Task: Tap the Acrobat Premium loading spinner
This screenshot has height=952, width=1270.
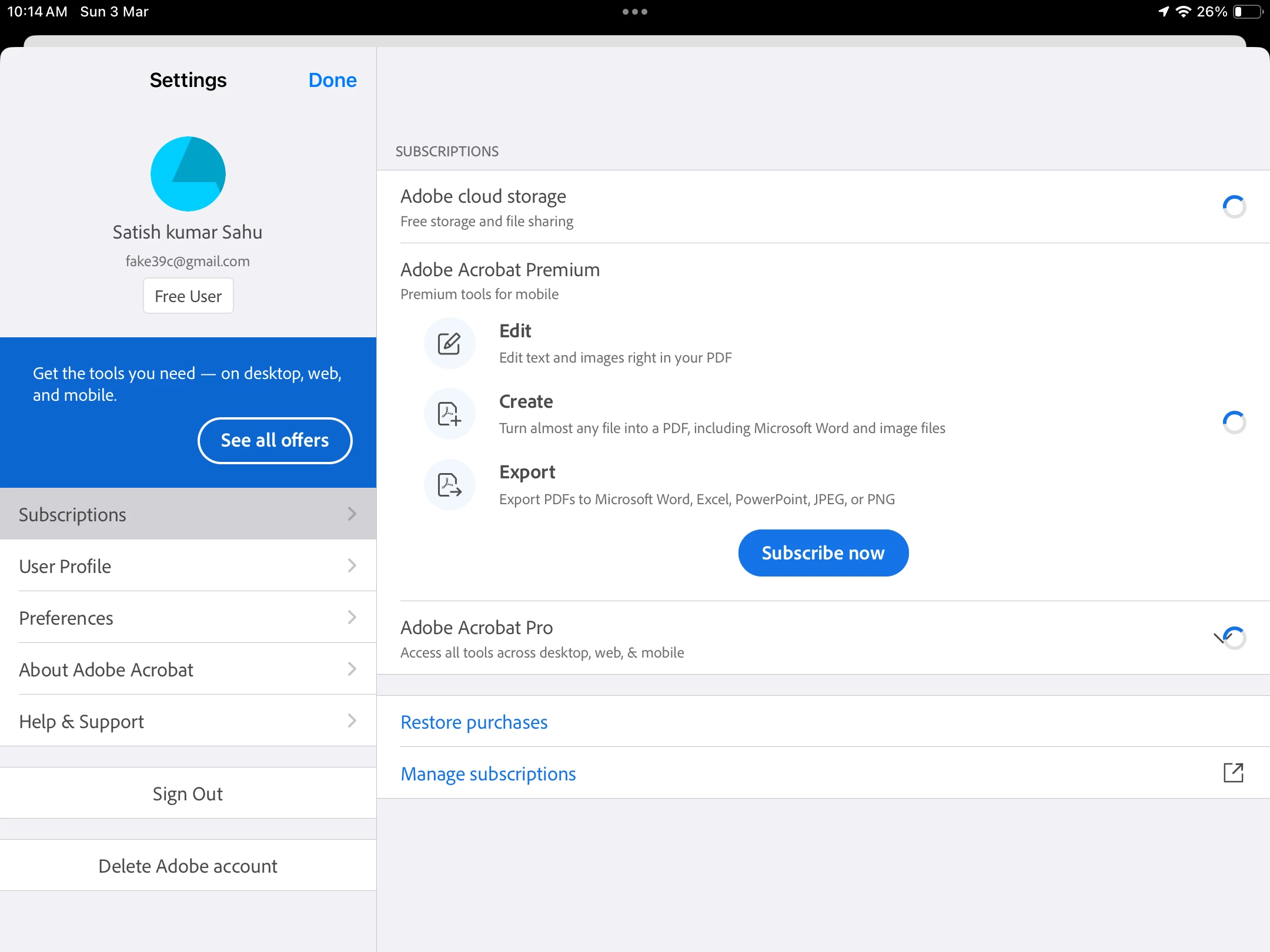Action: (x=1234, y=423)
